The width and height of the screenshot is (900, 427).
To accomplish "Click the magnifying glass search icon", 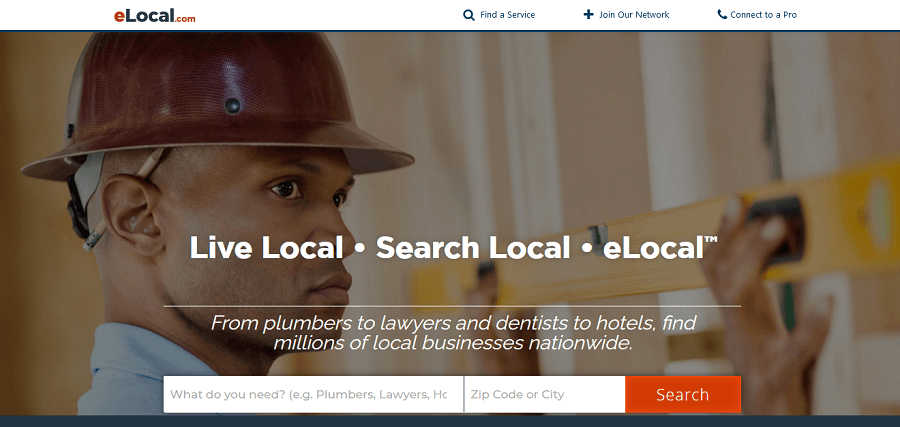I will 469,15.
